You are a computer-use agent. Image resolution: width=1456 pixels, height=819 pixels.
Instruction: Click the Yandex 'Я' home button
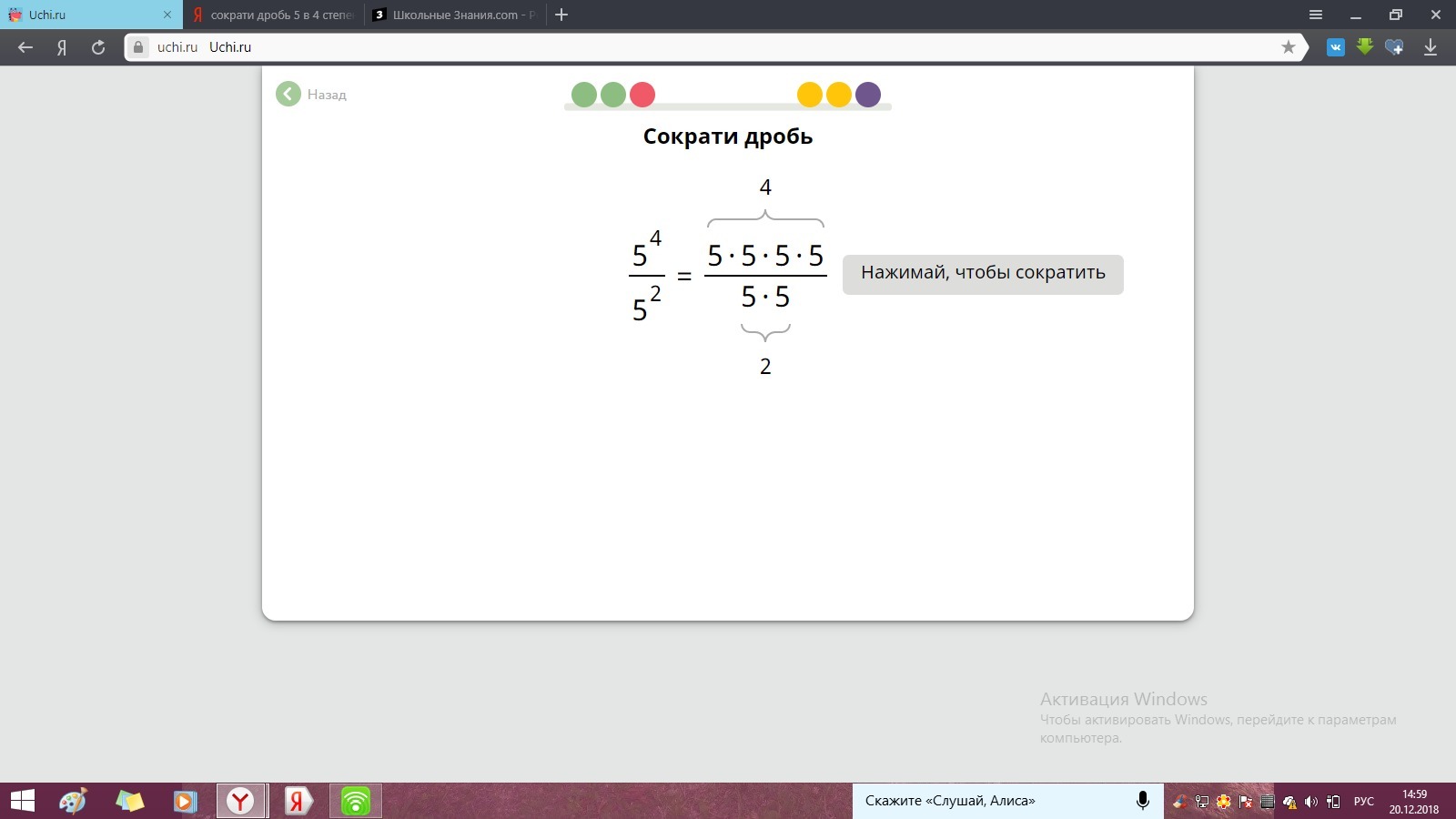pyautogui.click(x=62, y=47)
